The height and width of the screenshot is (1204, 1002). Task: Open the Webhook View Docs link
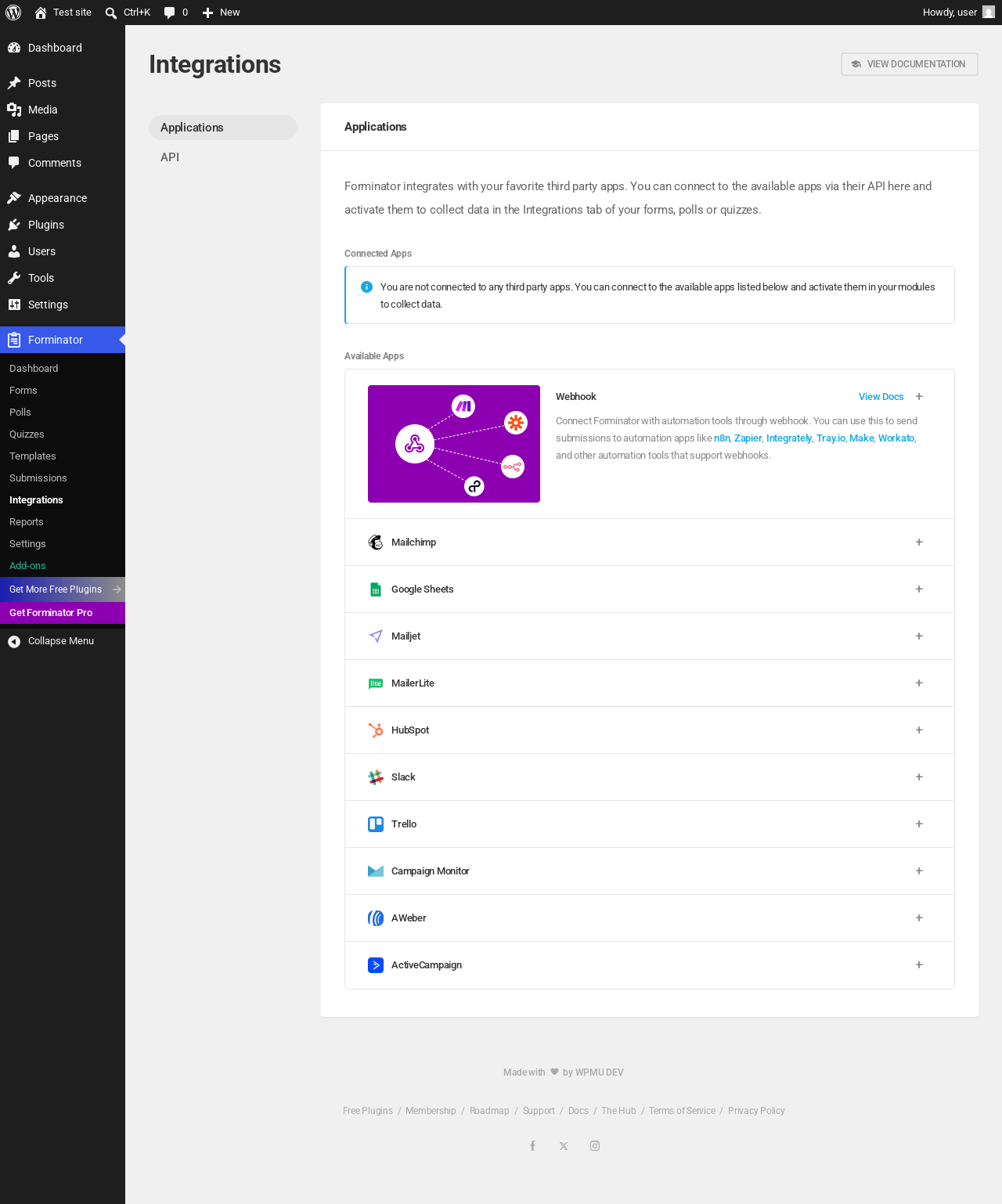(x=881, y=397)
